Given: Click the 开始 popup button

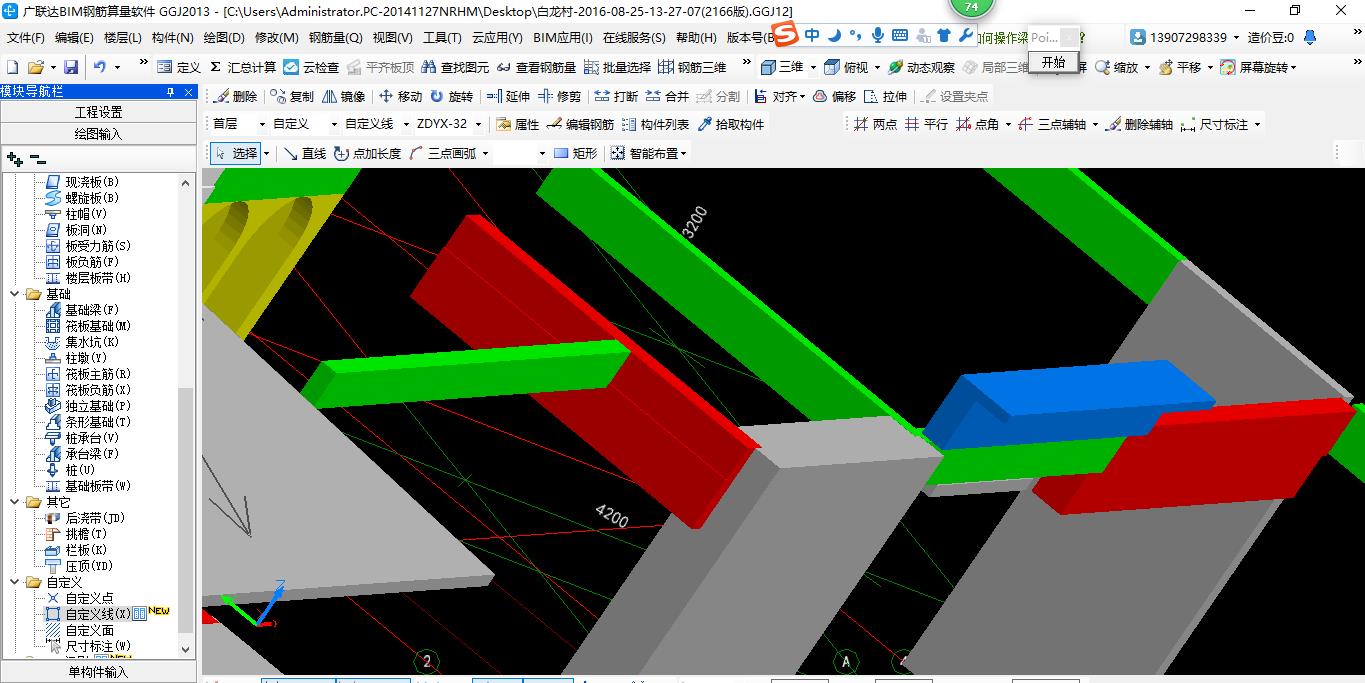Looking at the screenshot, I should point(1053,62).
